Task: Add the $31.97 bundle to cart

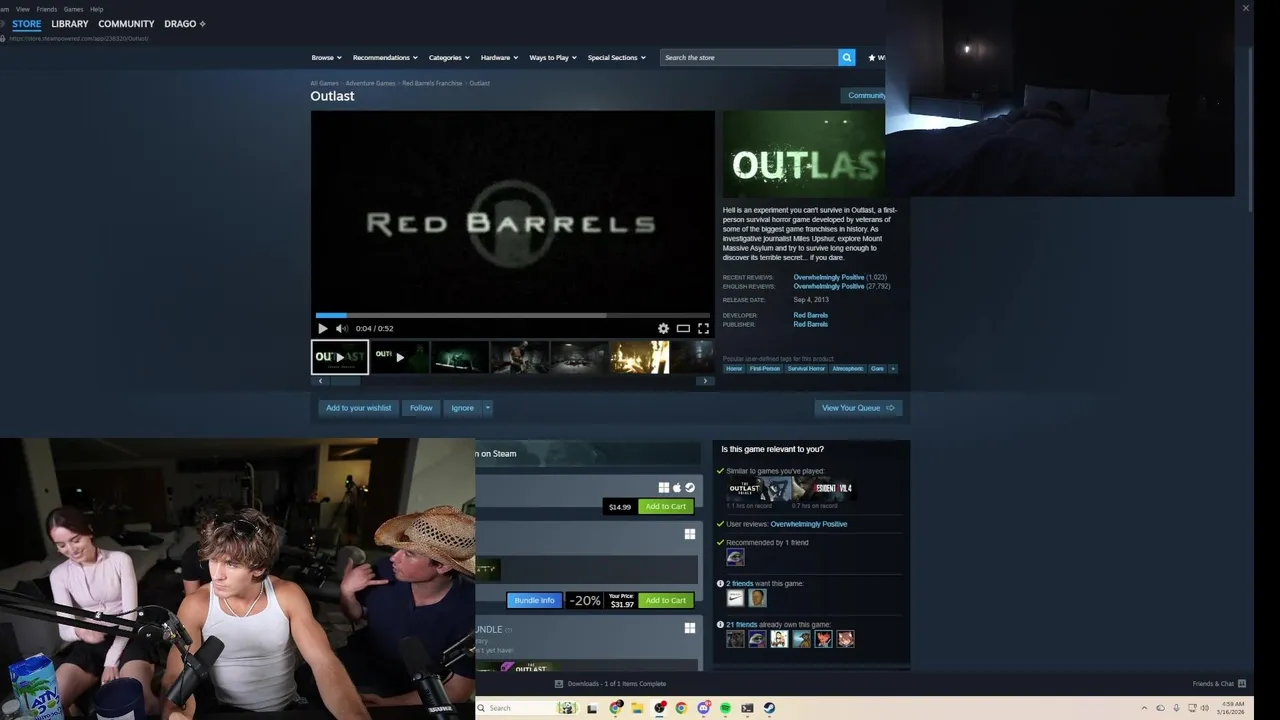Action: pos(665,601)
